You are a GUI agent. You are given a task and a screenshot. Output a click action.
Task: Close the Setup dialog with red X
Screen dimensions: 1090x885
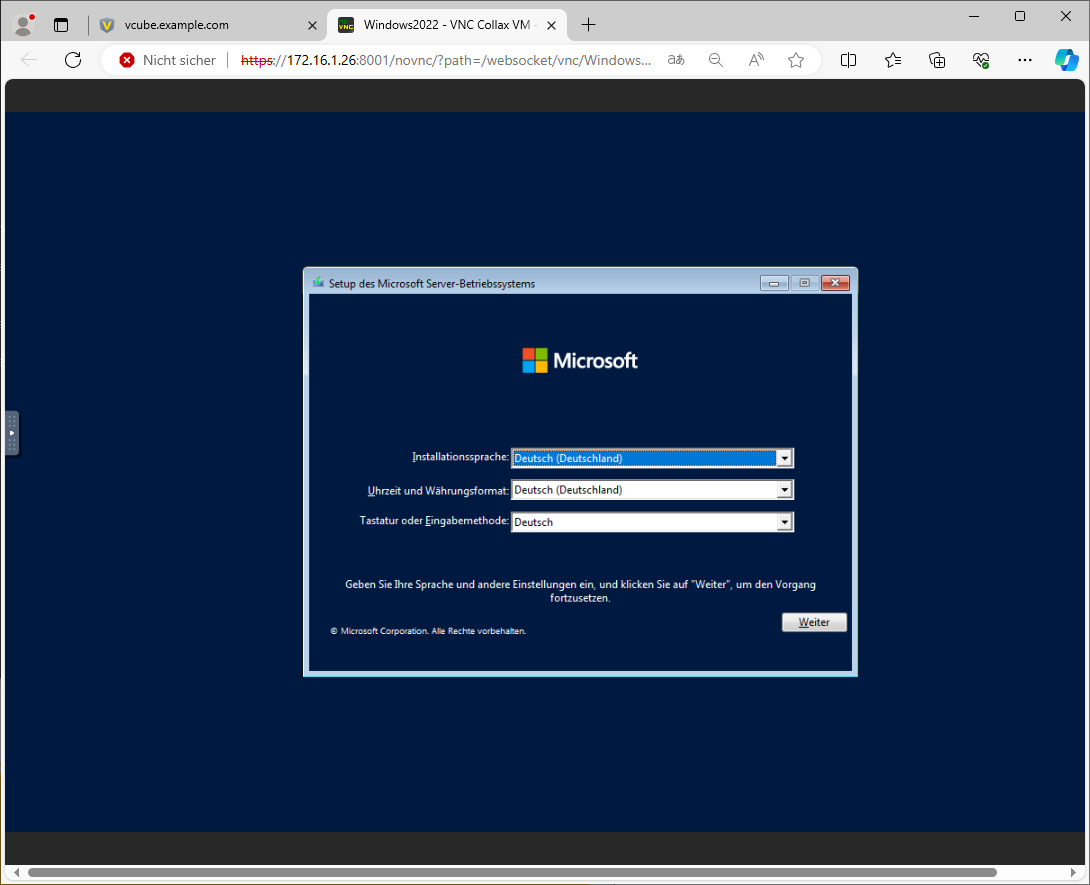[836, 283]
